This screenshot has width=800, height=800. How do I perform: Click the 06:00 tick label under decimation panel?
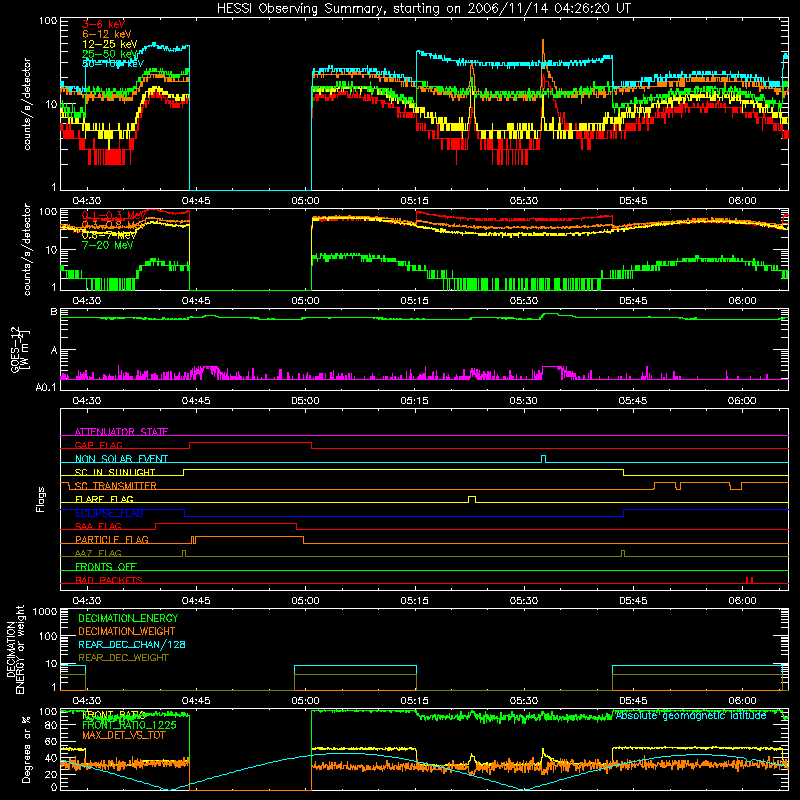click(x=742, y=701)
